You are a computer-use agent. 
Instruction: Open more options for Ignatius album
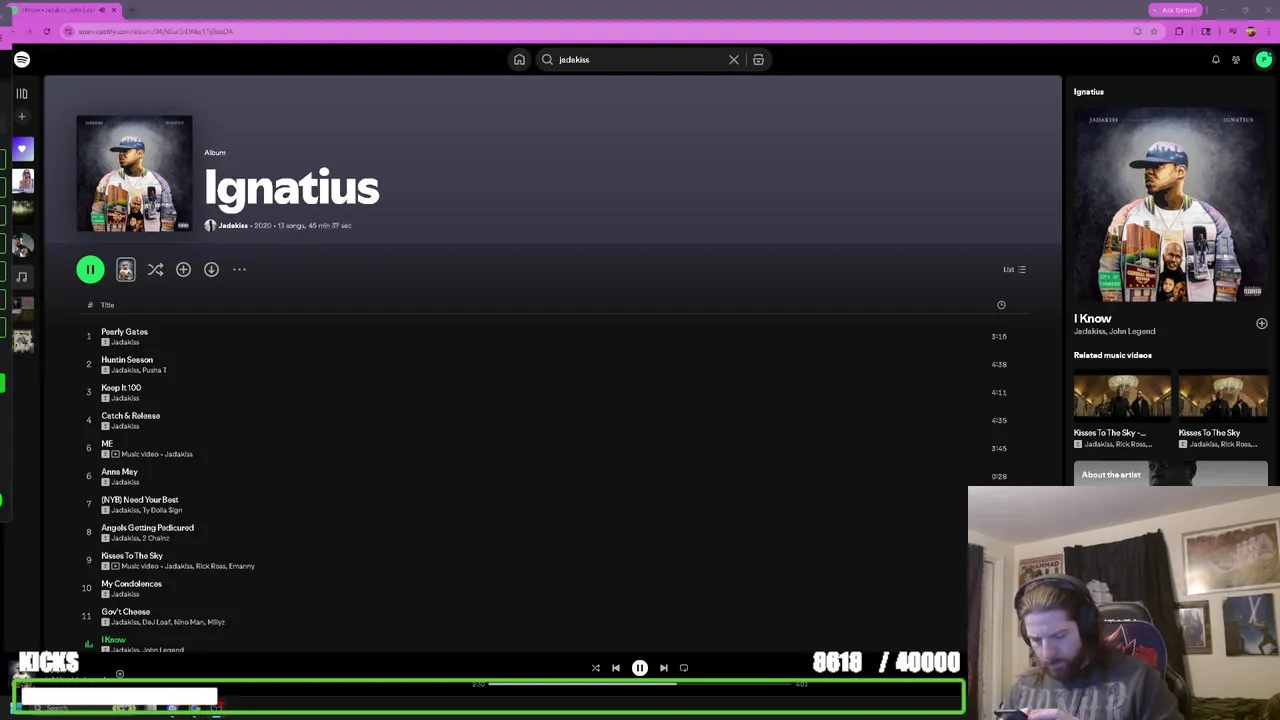pos(239,269)
